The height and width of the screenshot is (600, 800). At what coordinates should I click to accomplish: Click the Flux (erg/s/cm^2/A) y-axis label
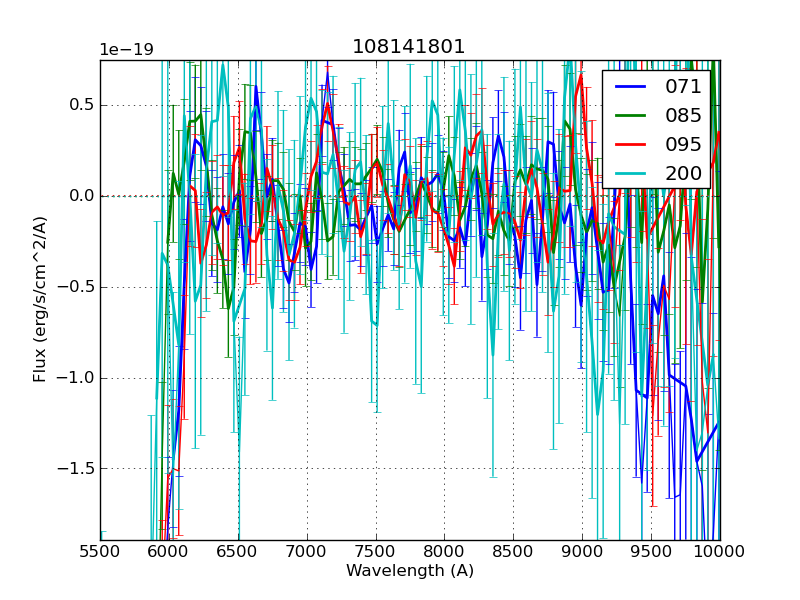(x=40, y=300)
